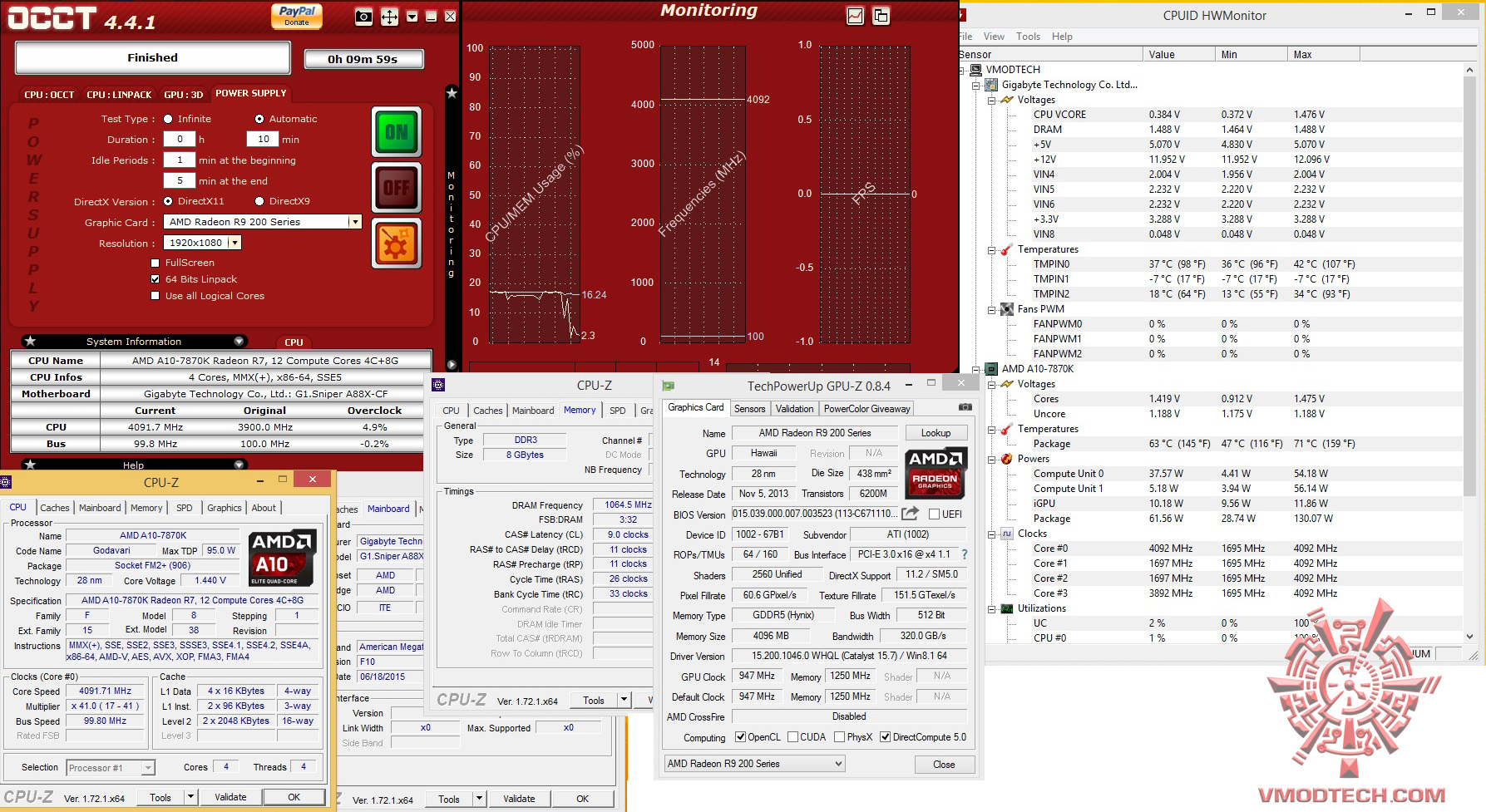Collapse the System Information section arrow
The height and width of the screenshot is (812, 1486).
click(239, 342)
